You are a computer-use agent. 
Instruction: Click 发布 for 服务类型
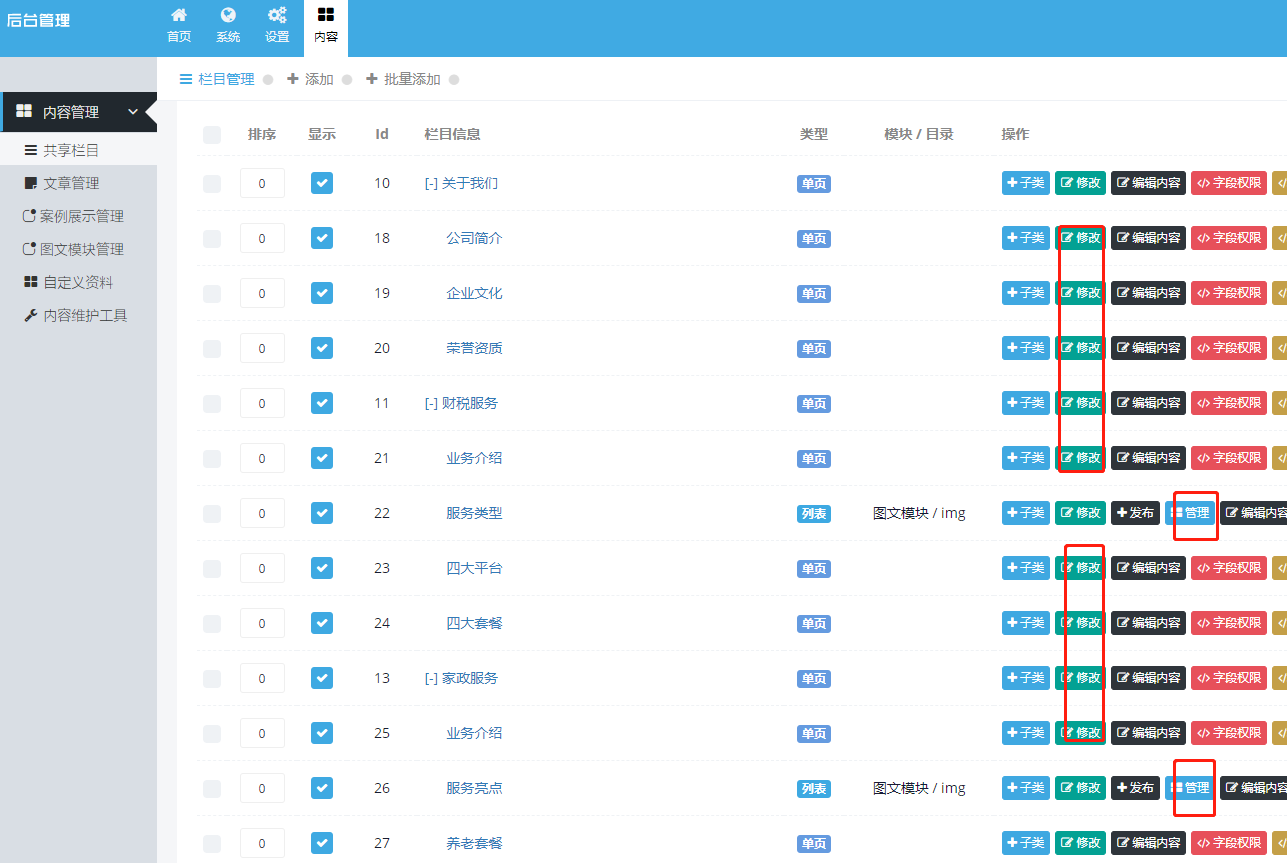tap(1135, 513)
